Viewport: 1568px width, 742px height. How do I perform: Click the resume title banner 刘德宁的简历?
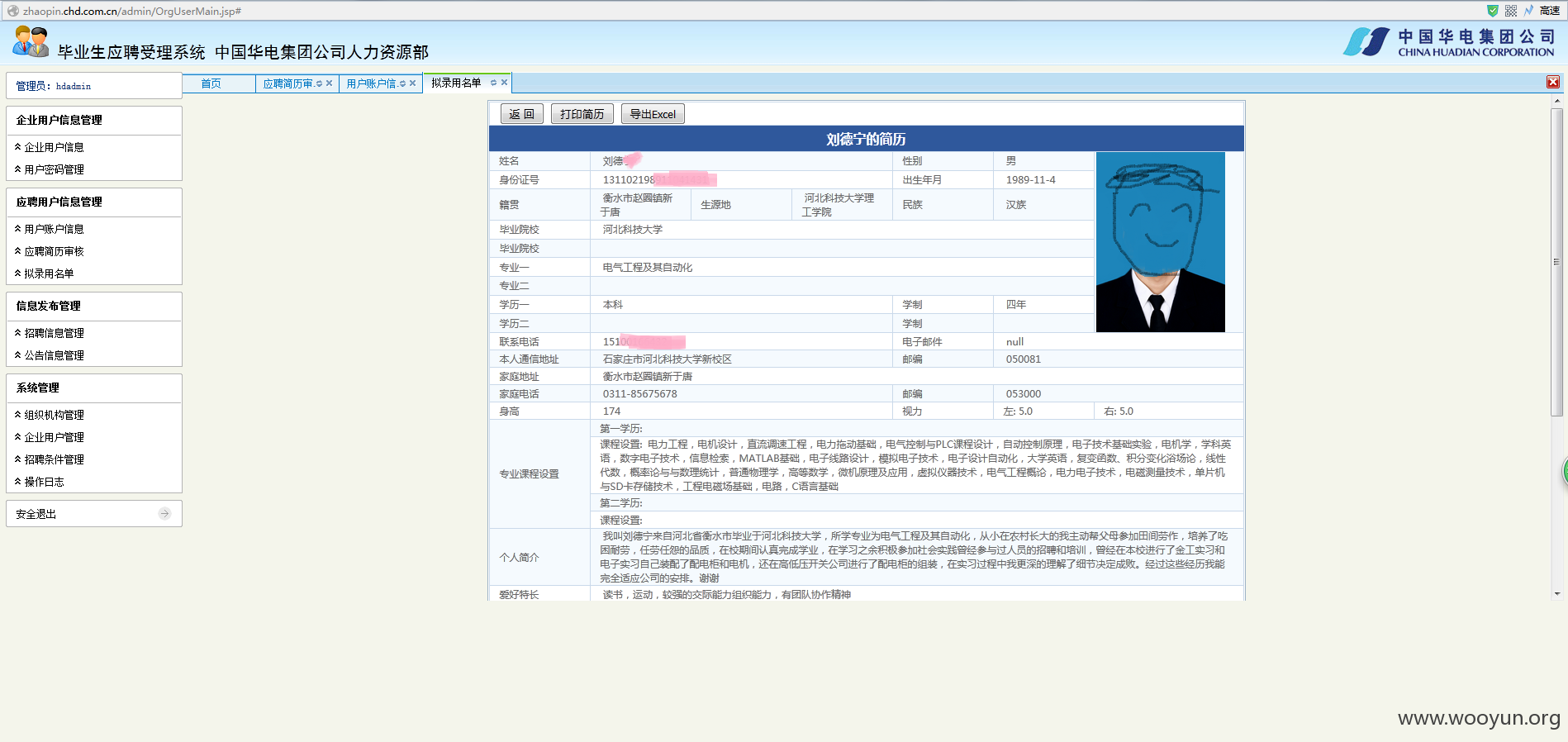[867, 139]
